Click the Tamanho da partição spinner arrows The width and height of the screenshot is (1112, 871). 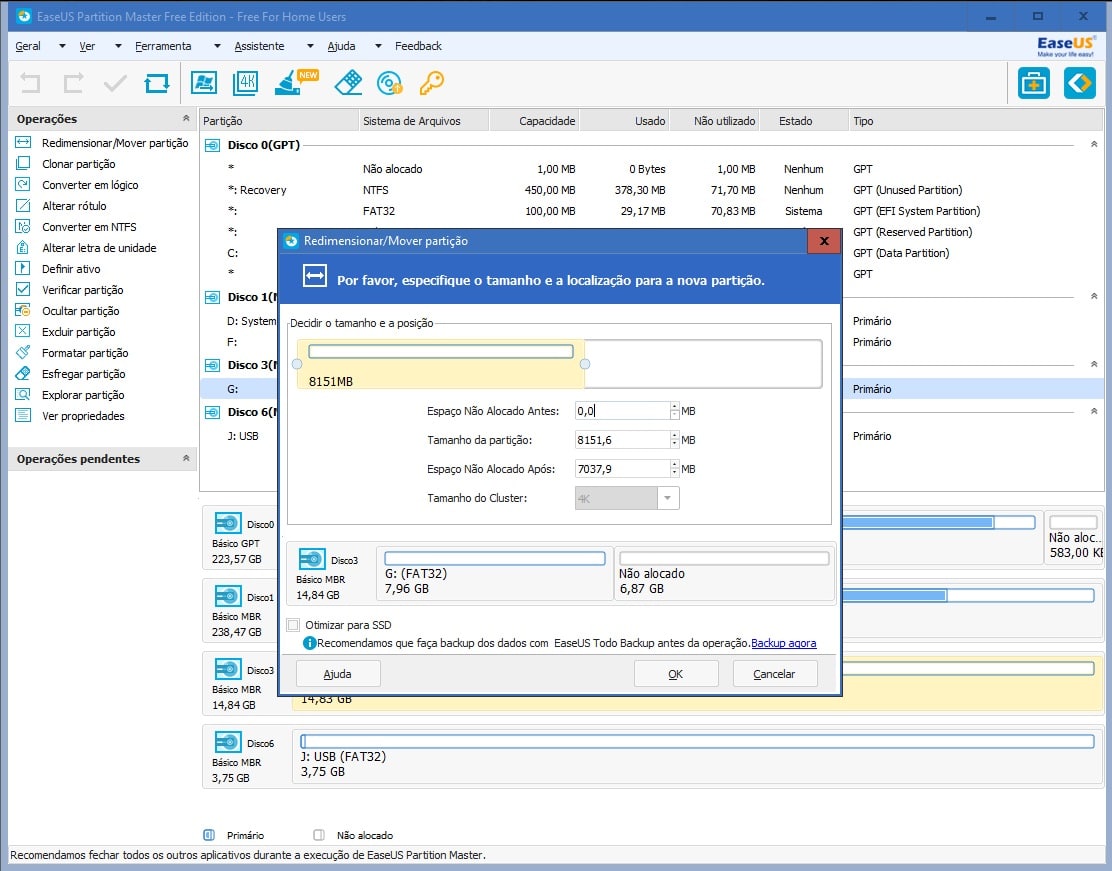pyautogui.click(x=674, y=440)
